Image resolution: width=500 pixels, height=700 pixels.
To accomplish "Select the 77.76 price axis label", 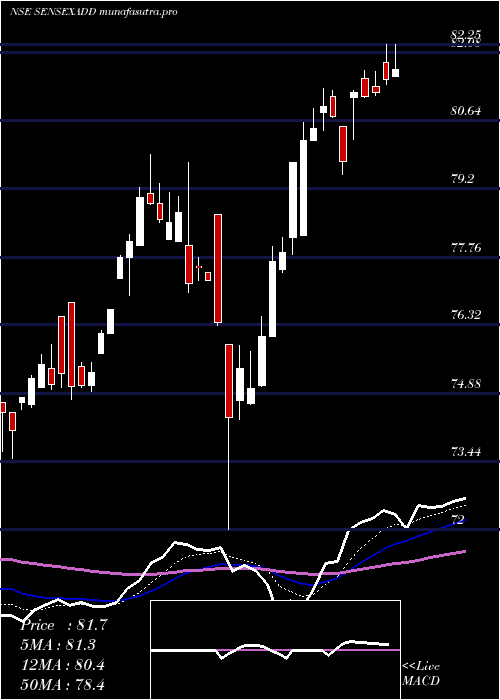I will point(466,248).
